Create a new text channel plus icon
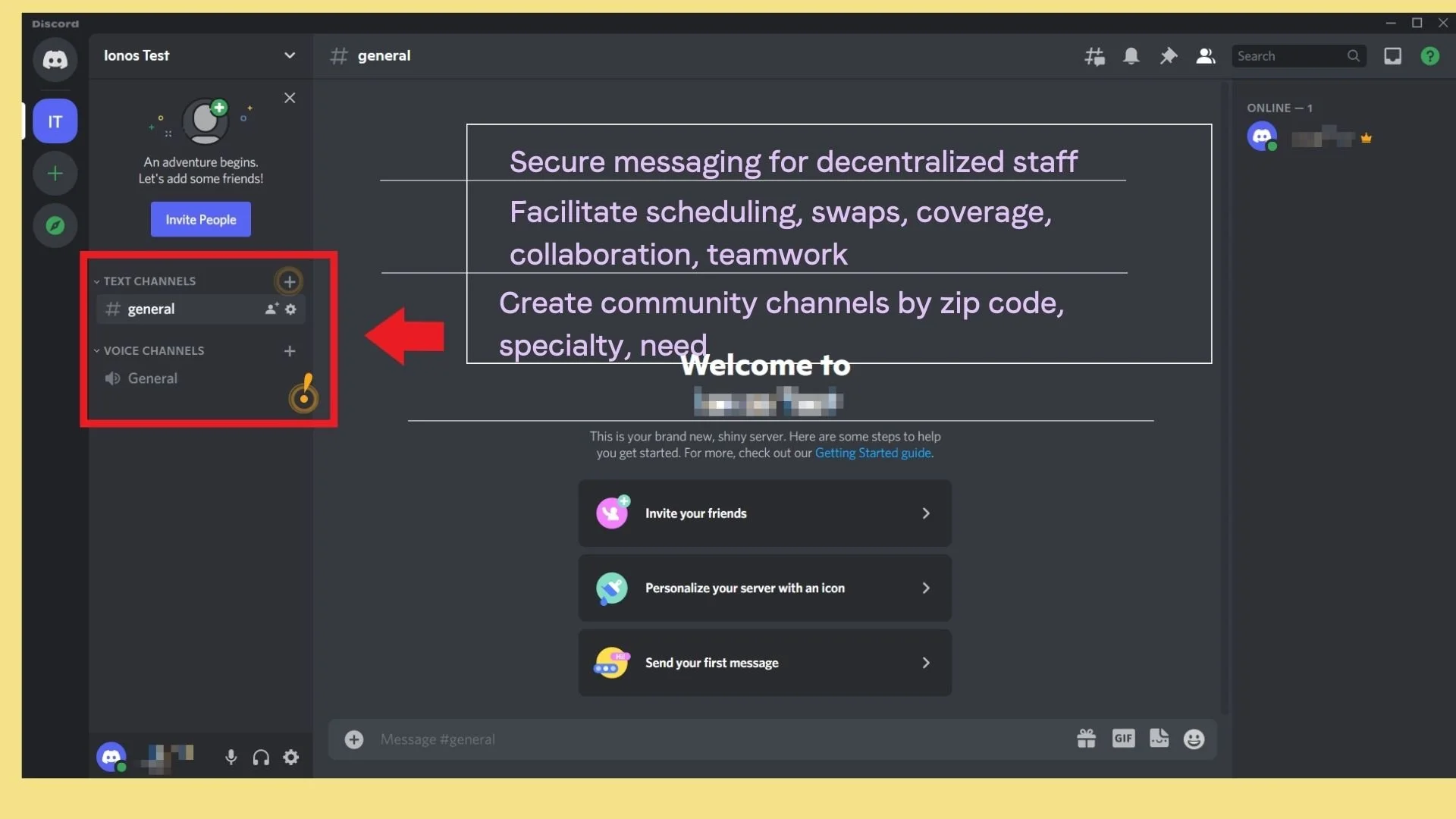The image size is (1456, 819). tap(289, 281)
